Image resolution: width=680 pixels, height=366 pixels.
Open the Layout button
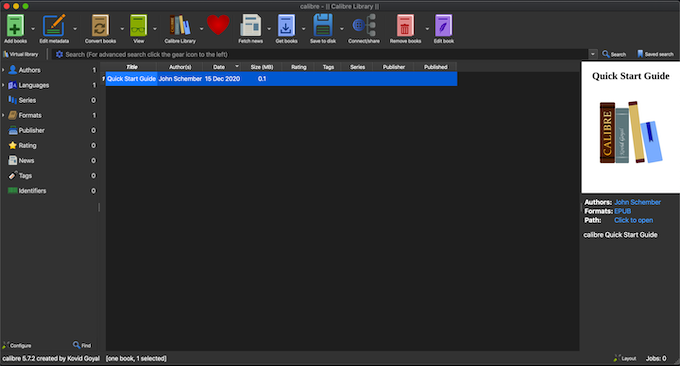tap(625, 359)
